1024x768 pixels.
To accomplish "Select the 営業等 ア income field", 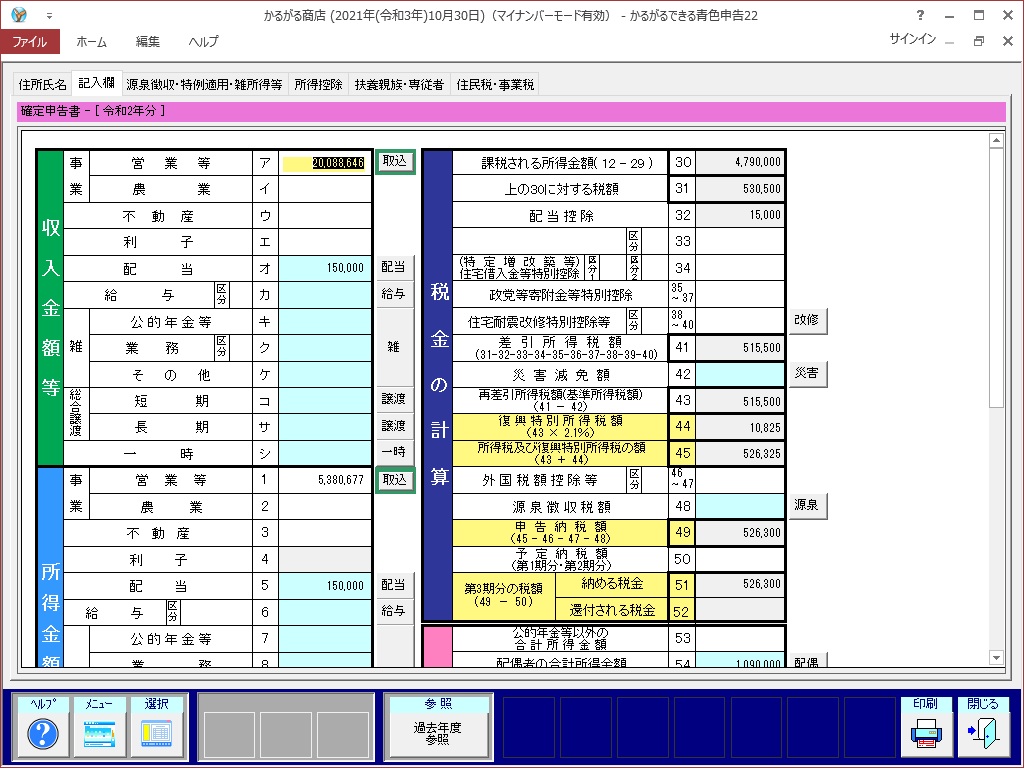I will tap(325, 163).
